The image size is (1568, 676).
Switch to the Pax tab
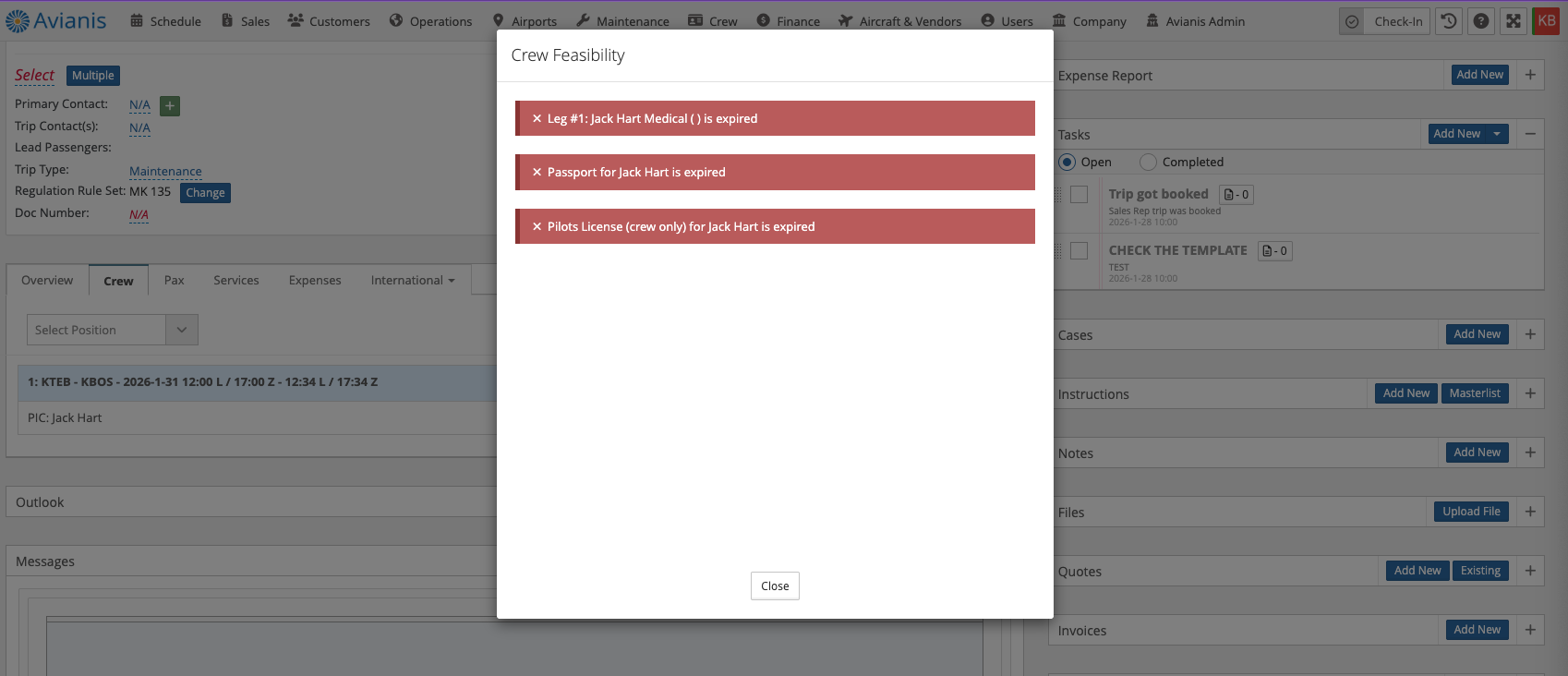[x=175, y=281]
